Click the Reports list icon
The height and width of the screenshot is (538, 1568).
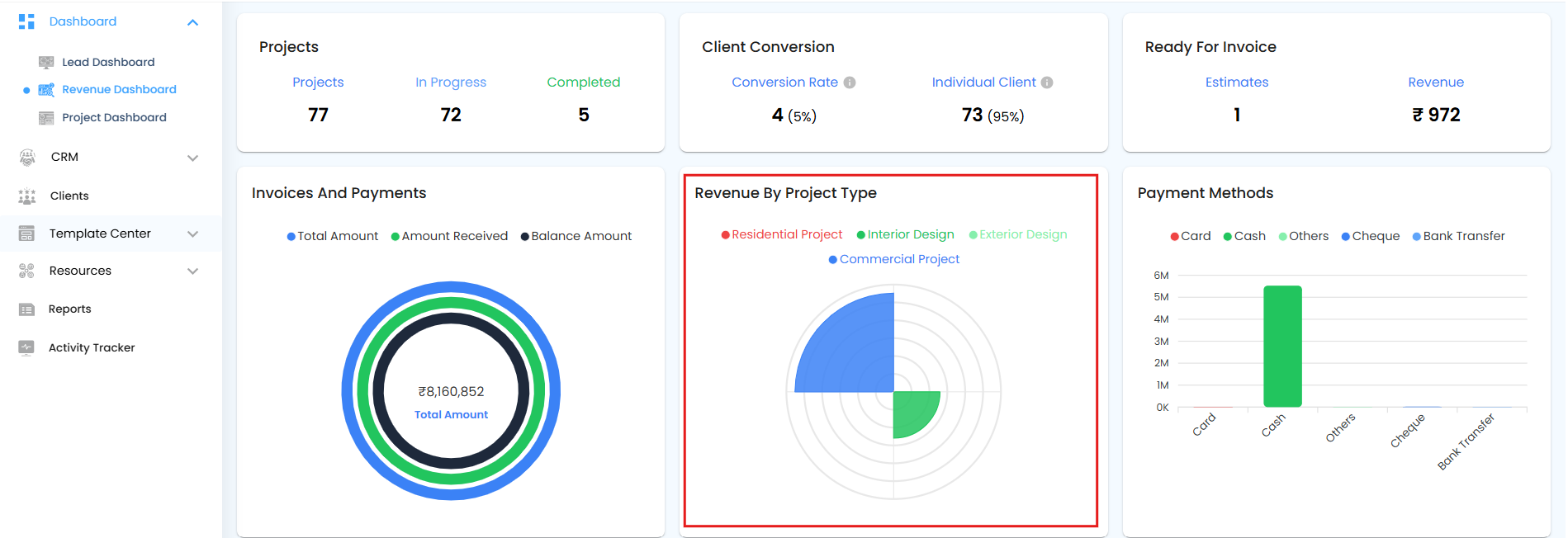pos(27,309)
